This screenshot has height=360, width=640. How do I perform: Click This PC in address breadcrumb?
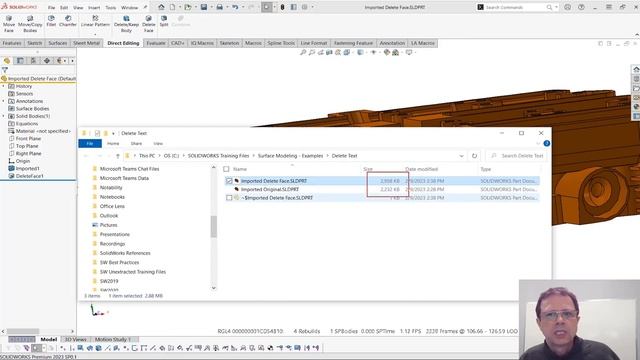pos(147,156)
